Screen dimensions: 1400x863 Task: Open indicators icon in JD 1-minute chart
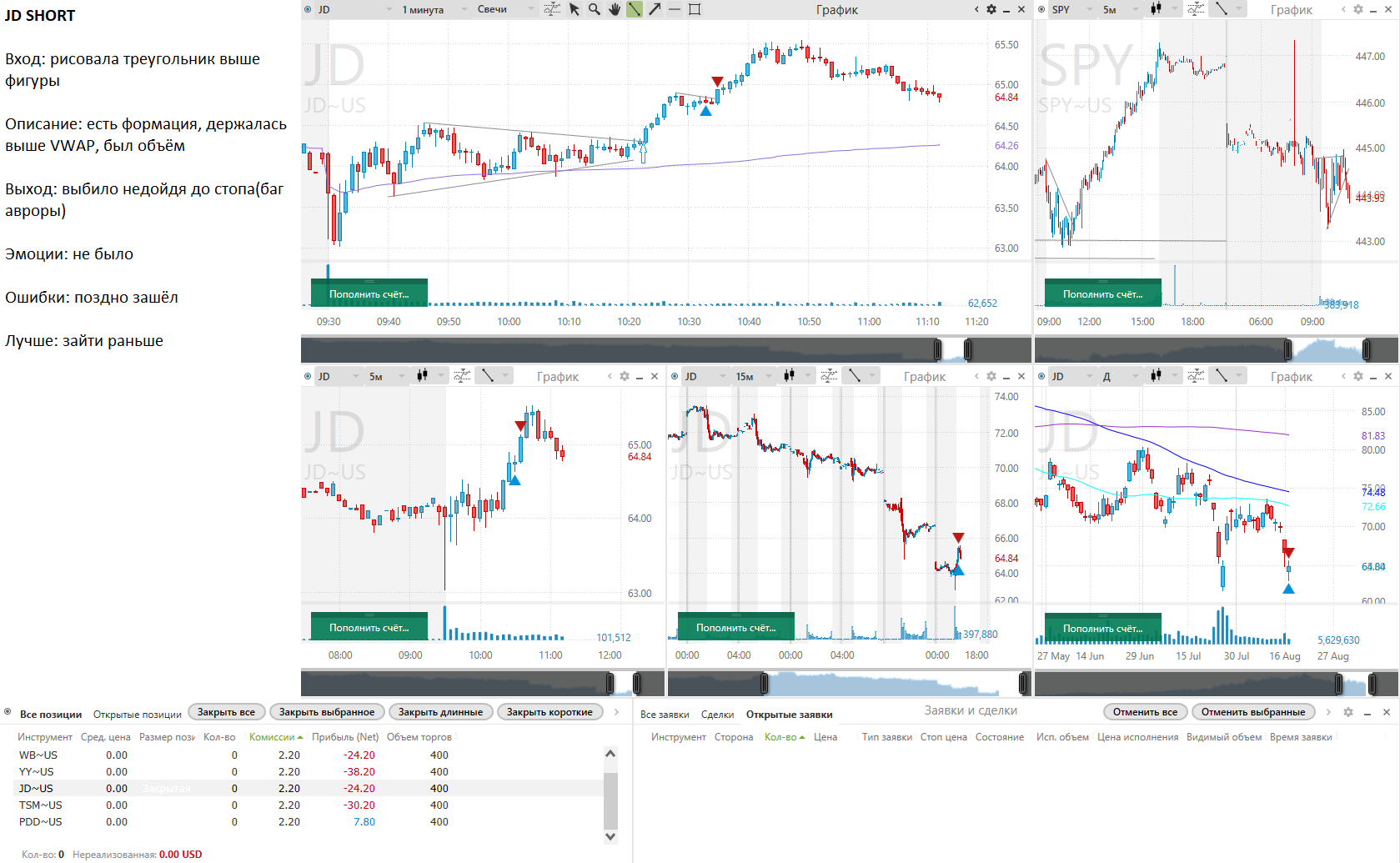(x=552, y=9)
